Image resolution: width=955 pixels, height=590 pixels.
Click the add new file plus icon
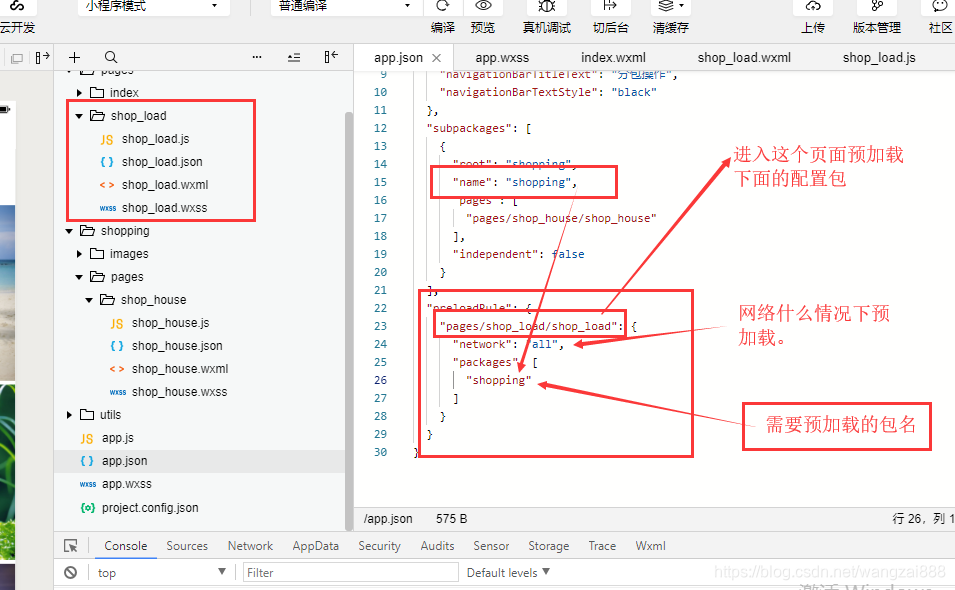click(74, 57)
